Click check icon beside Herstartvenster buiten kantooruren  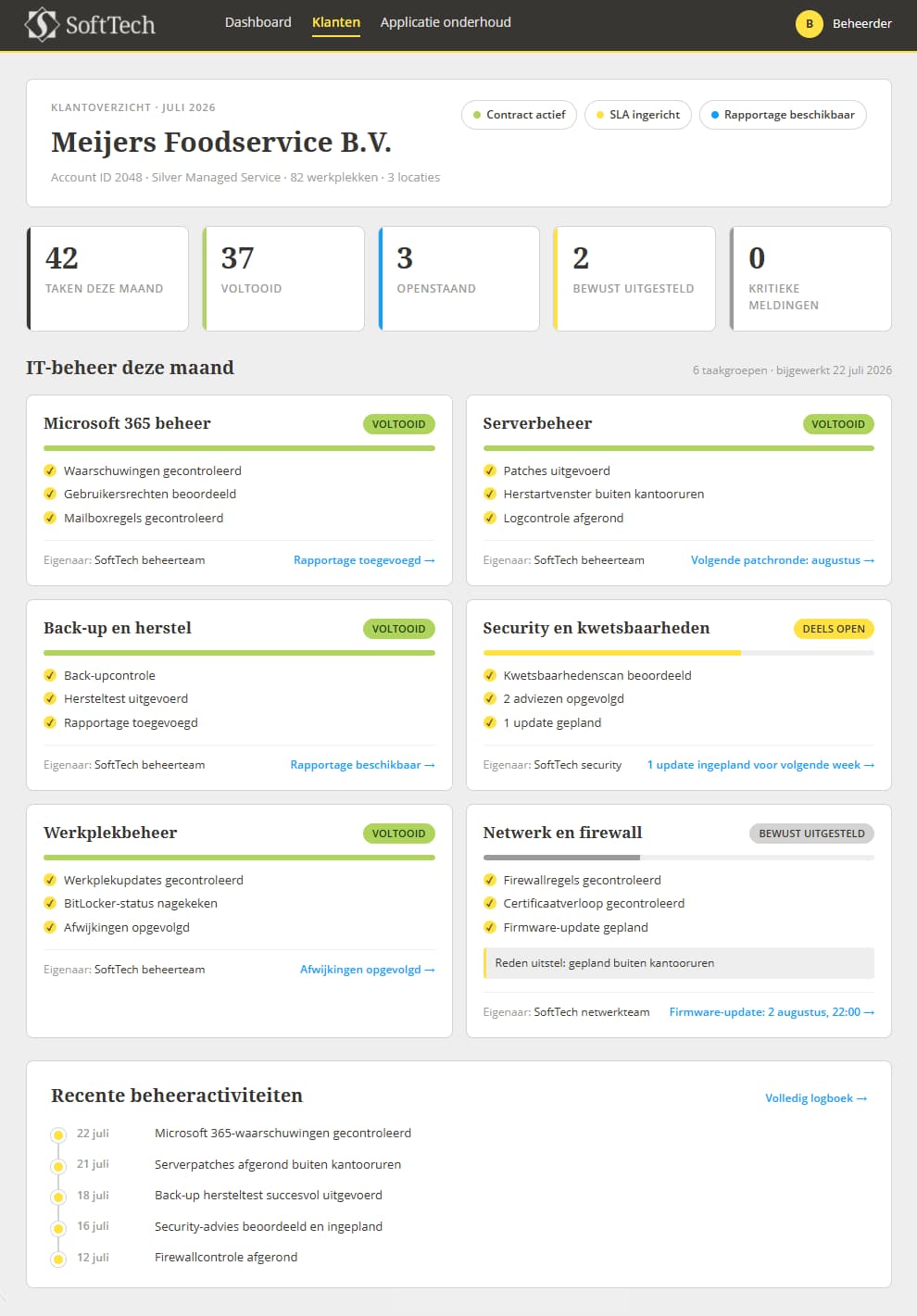pos(490,494)
